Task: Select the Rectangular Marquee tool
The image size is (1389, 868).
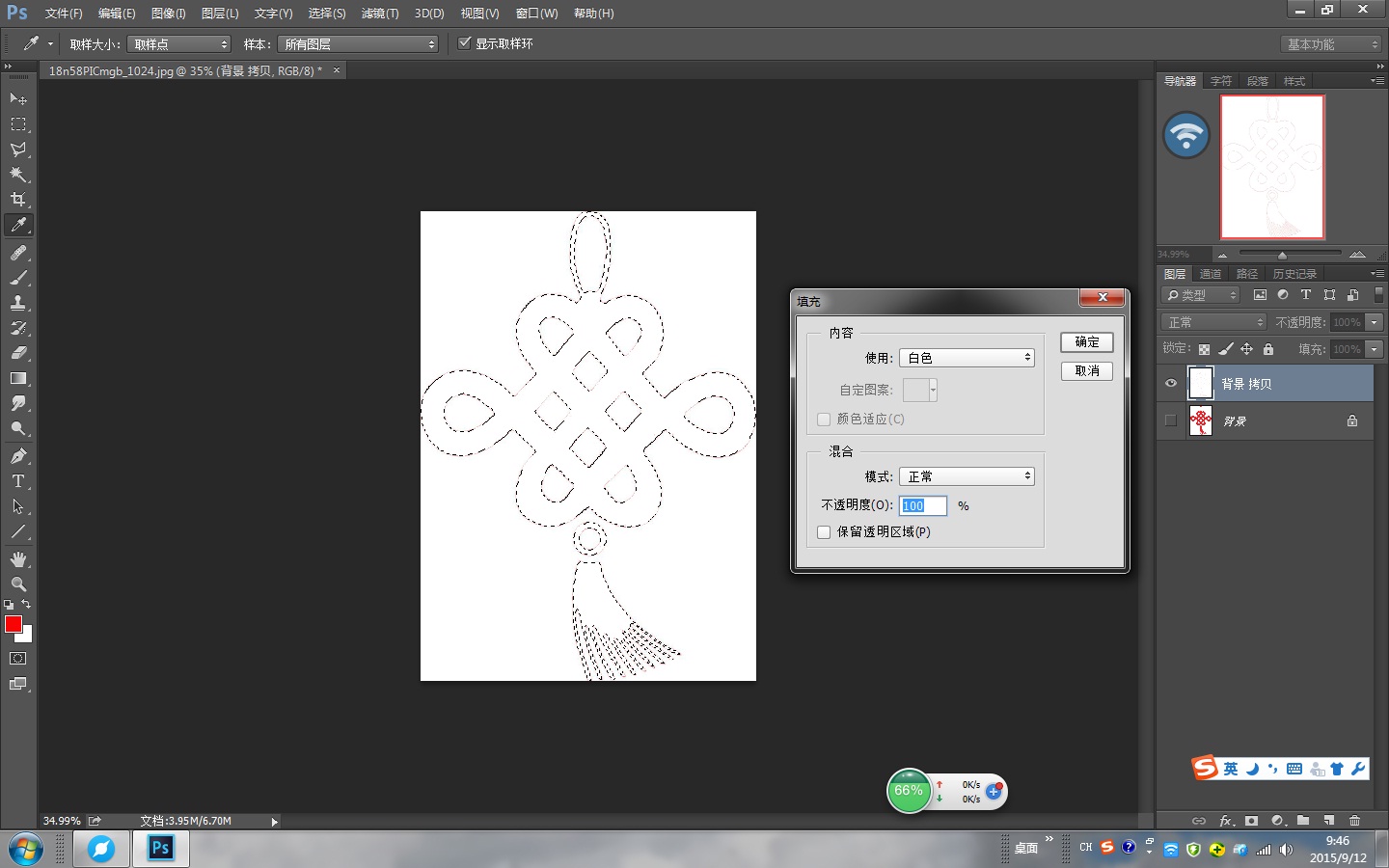Action: (x=18, y=124)
